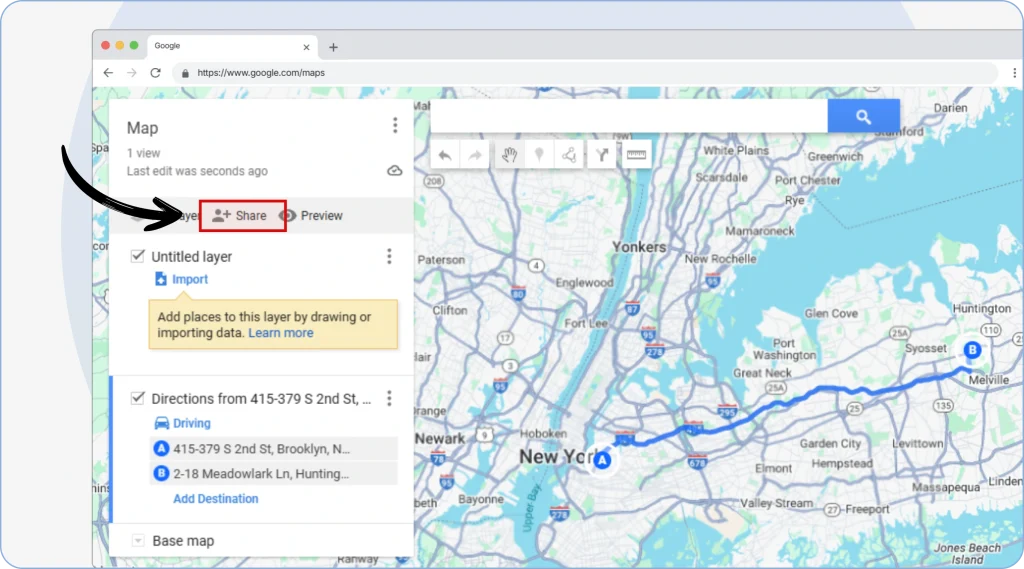Select the add directions tool

click(601, 155)
